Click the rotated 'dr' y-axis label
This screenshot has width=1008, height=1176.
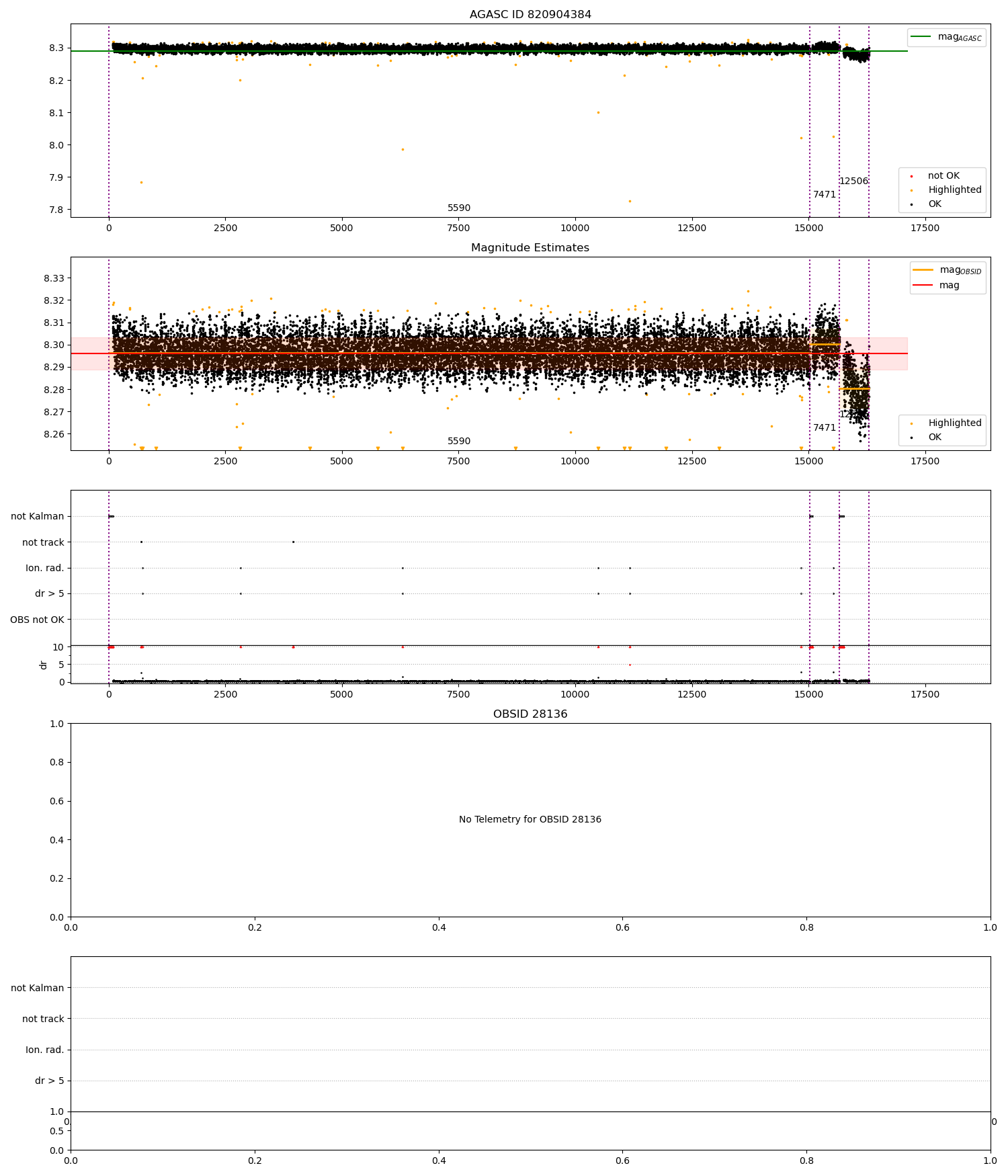pyautogui.click(x=44, y=665)
